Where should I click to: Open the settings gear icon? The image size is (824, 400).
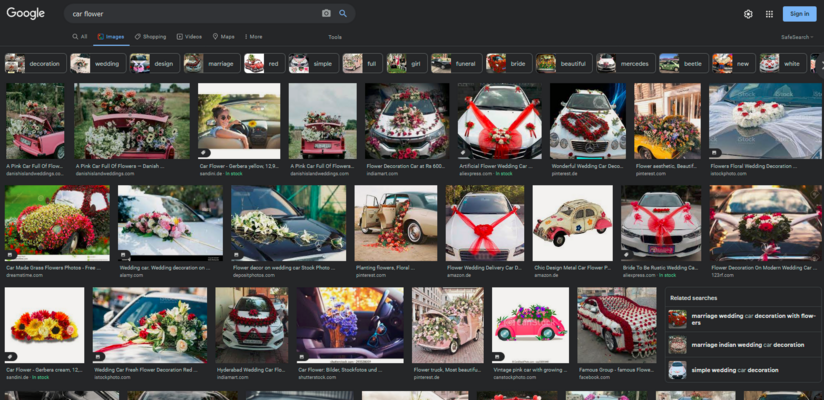(748, 14)
